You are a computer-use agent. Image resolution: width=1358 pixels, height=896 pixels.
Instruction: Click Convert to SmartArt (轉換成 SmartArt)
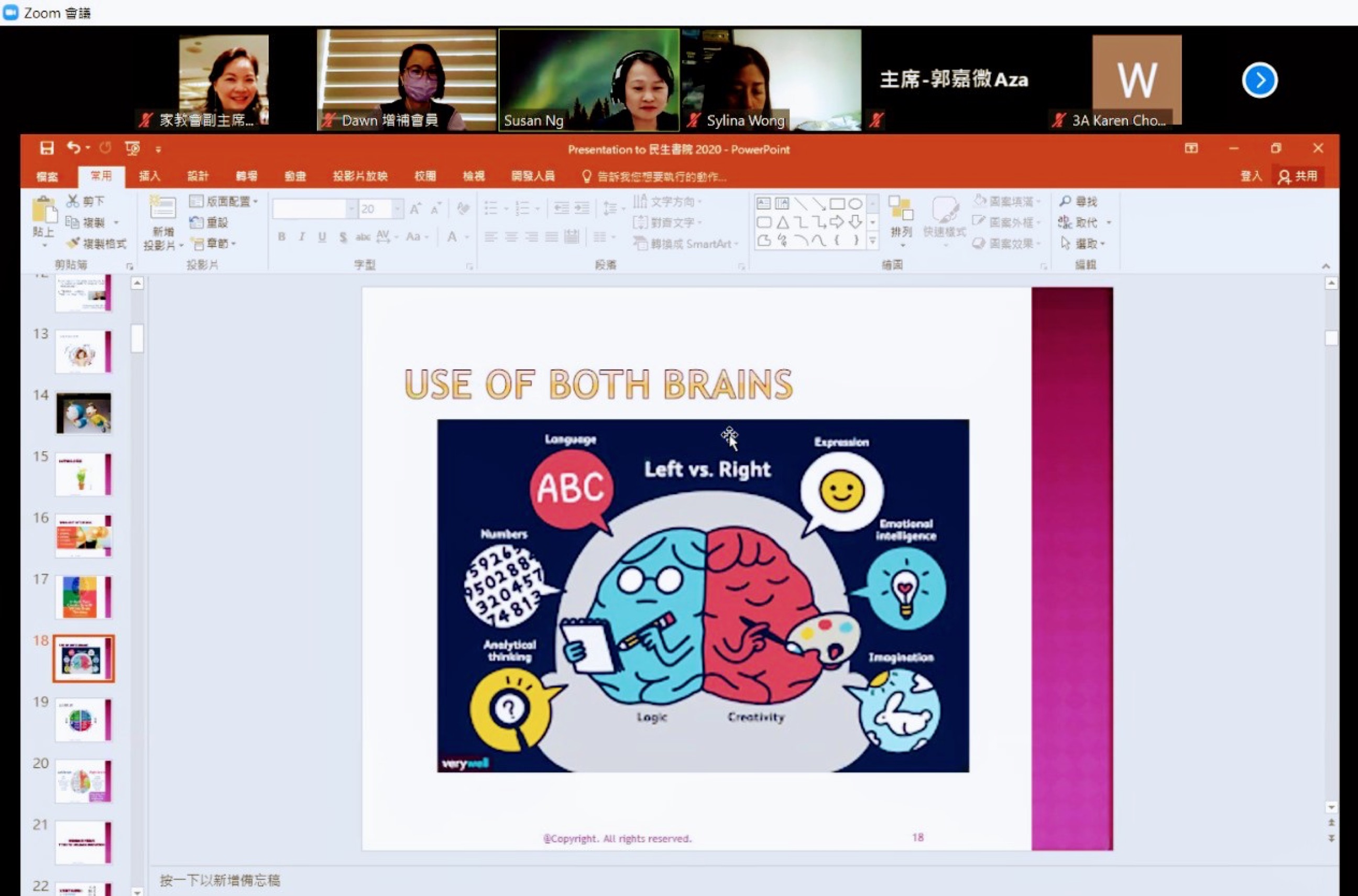(x=686, y=244)
